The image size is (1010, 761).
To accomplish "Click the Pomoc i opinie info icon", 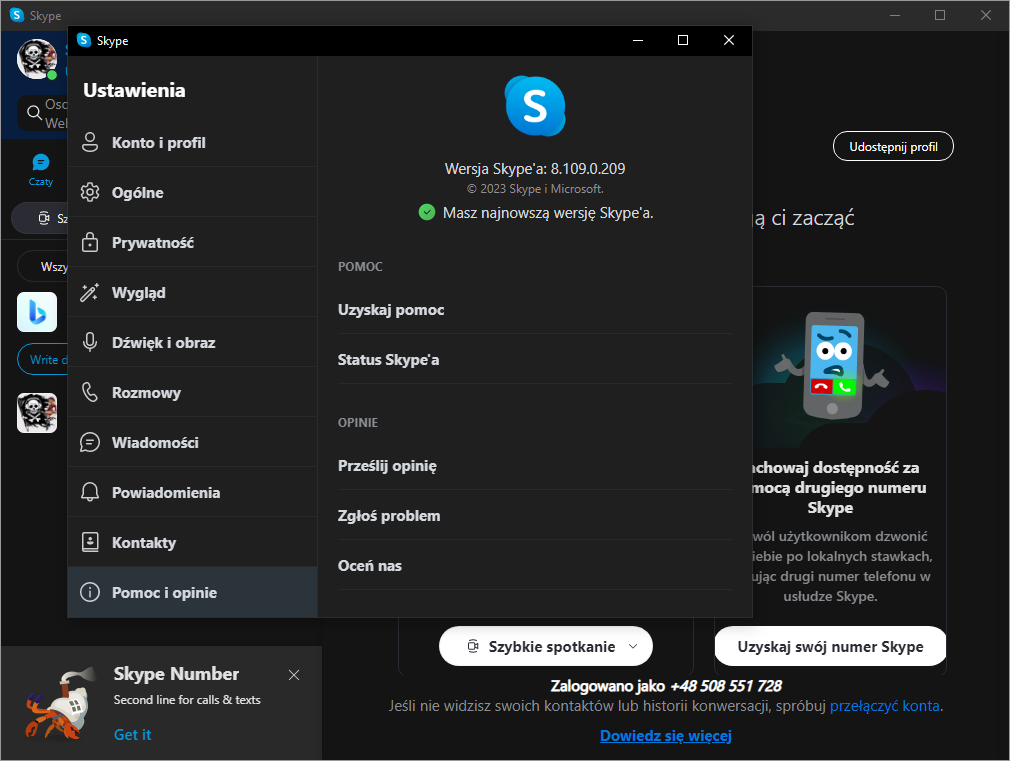I will coord(90,592).
